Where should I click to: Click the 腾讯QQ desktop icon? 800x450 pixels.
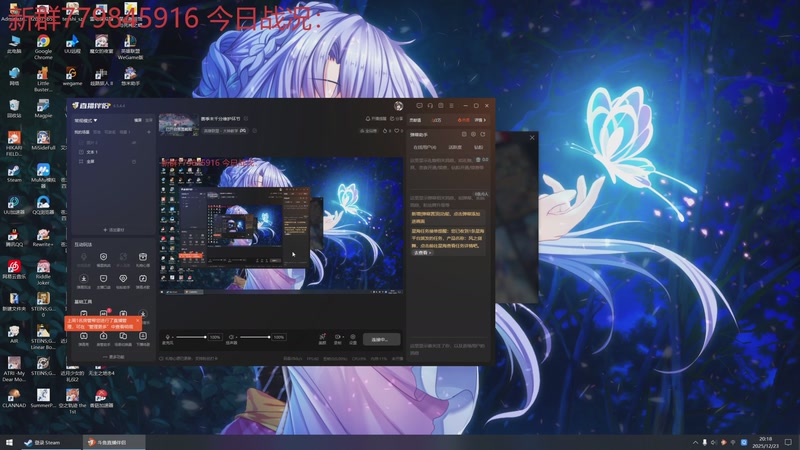[x=13, y=238]
